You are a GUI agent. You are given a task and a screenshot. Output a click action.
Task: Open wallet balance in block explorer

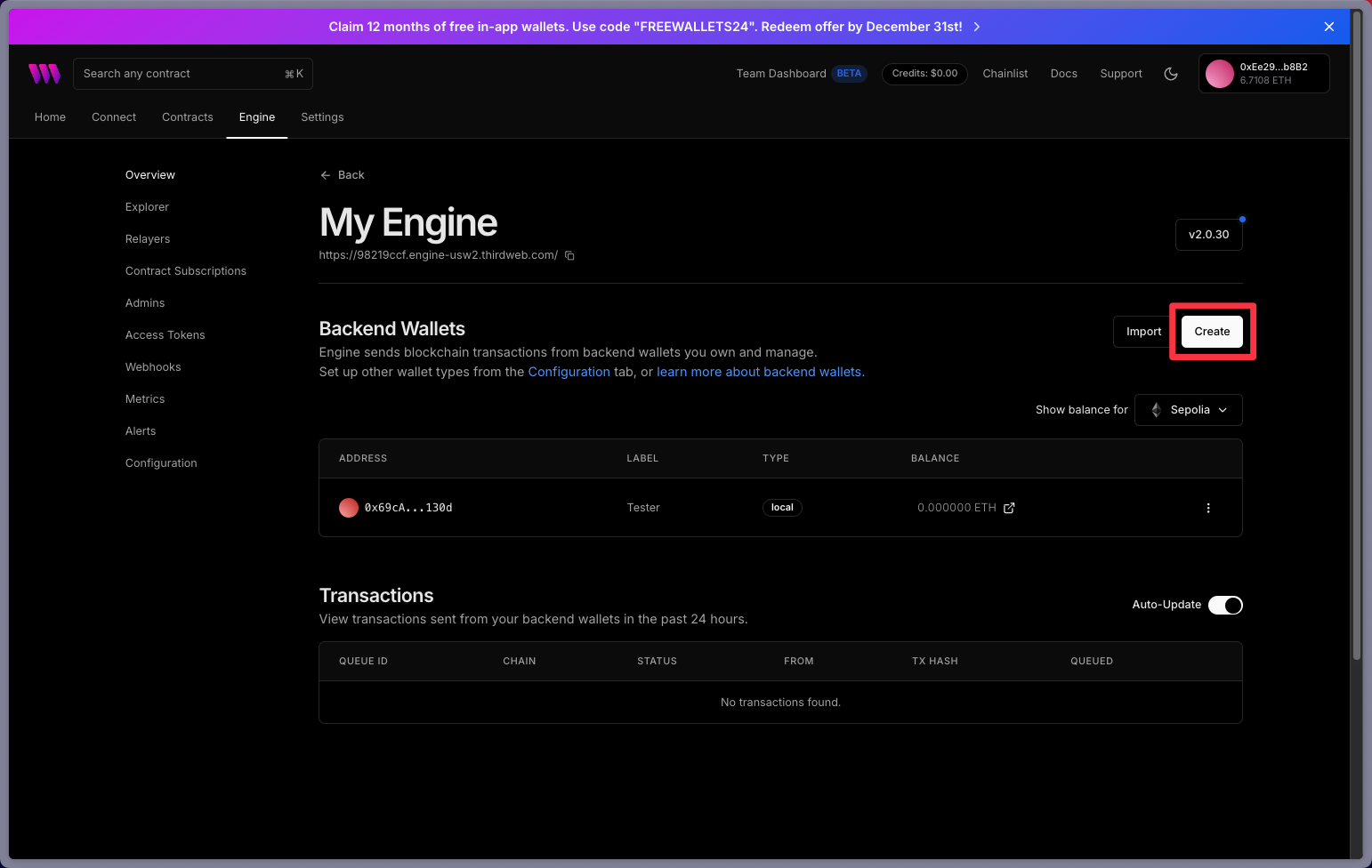click(x=1009, y=508)
